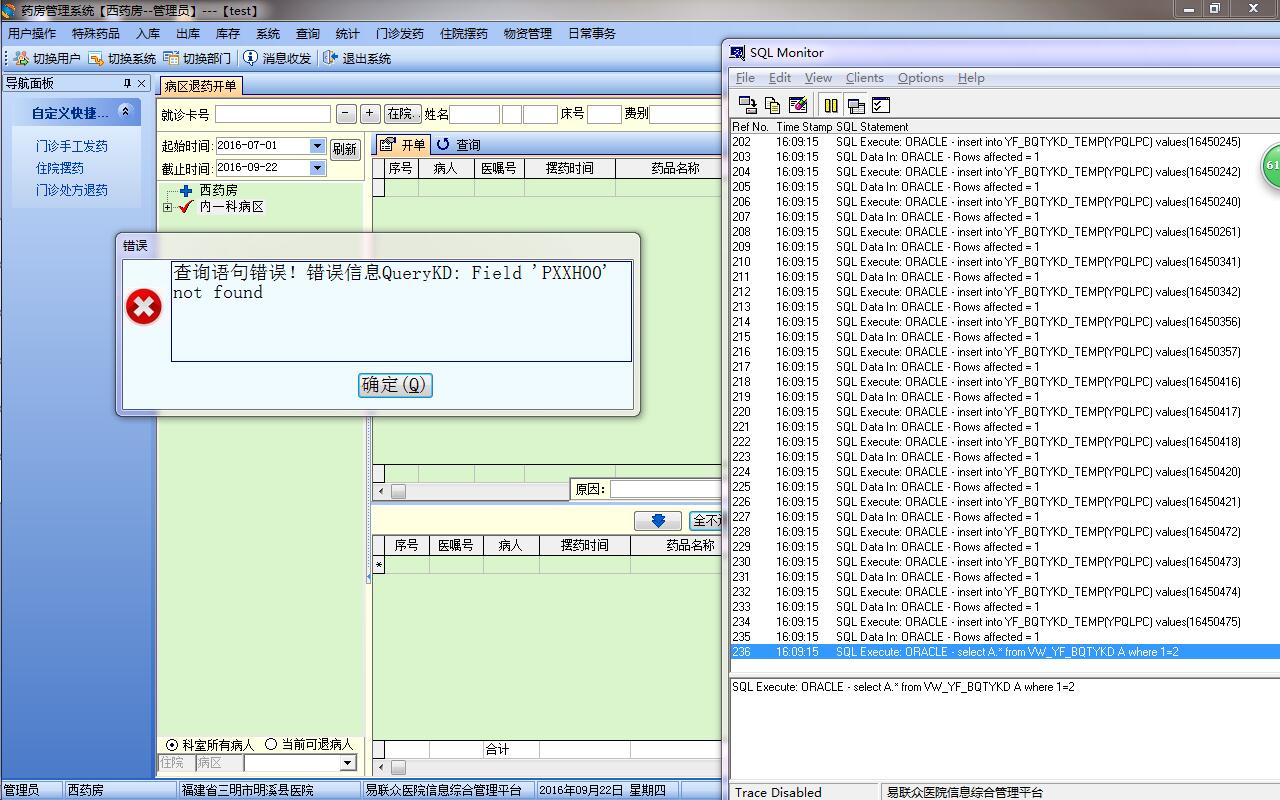The image size is (1280, 800).
Task: Pin the 导航面板 navigation panel
Action: (x=127, y=83)
